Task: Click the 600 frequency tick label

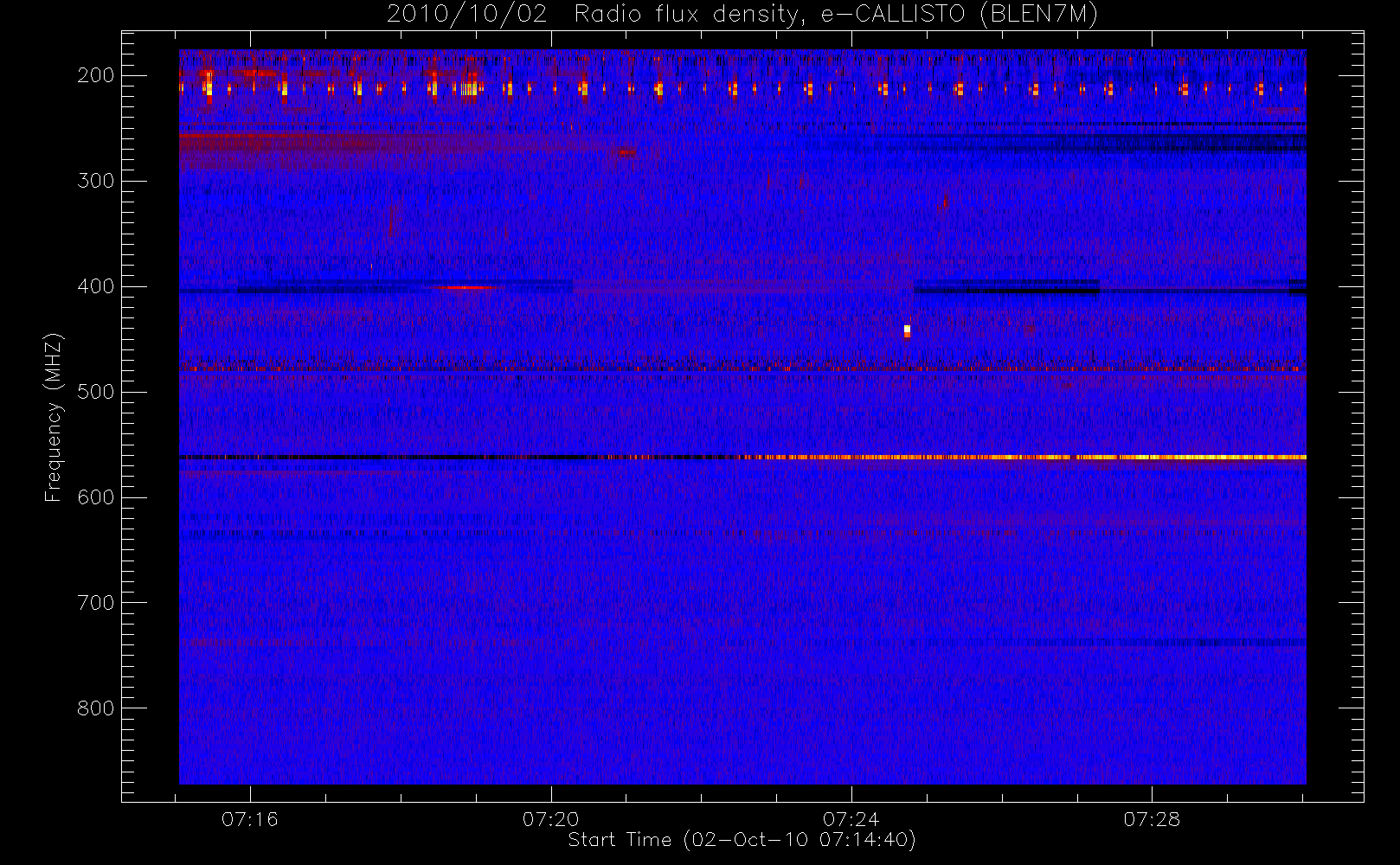Action: tap(96, 497)
